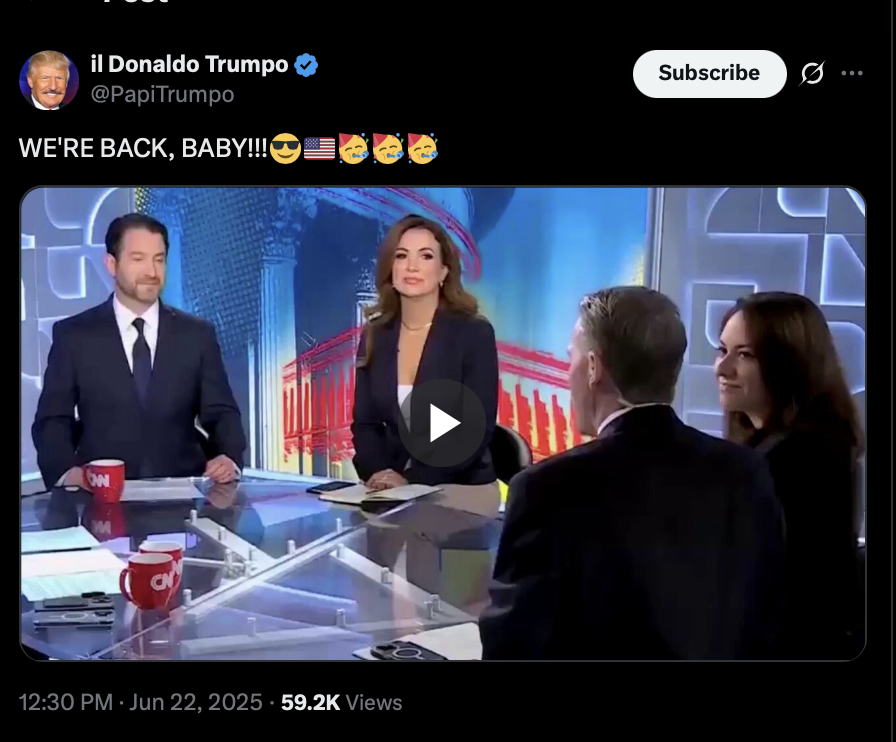View the 59.2K Views count
The image size is (896, 742).
click(x=341, y=702)
